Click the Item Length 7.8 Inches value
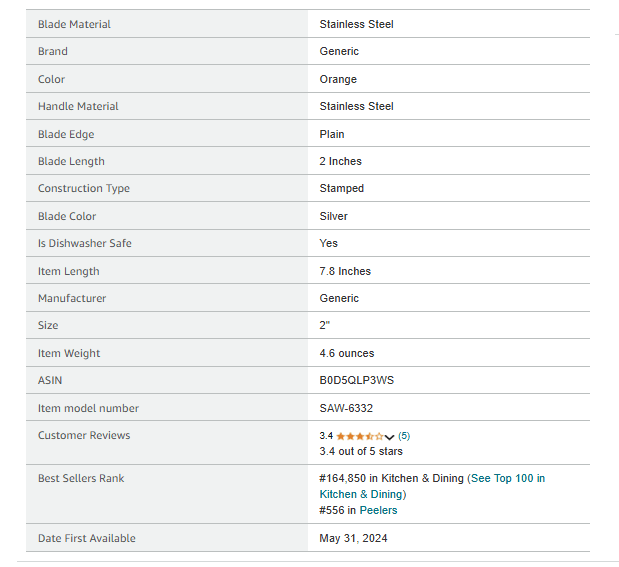This screenshot has width=619, height=567. pyautogui.click(x=345, y=271)
